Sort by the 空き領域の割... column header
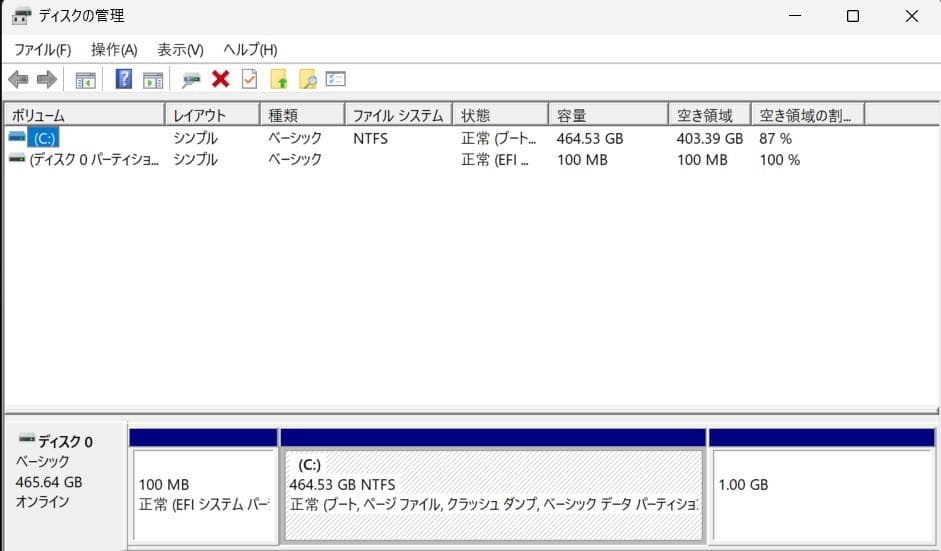This screenshot has width=941, height=551. pos(808,115)
